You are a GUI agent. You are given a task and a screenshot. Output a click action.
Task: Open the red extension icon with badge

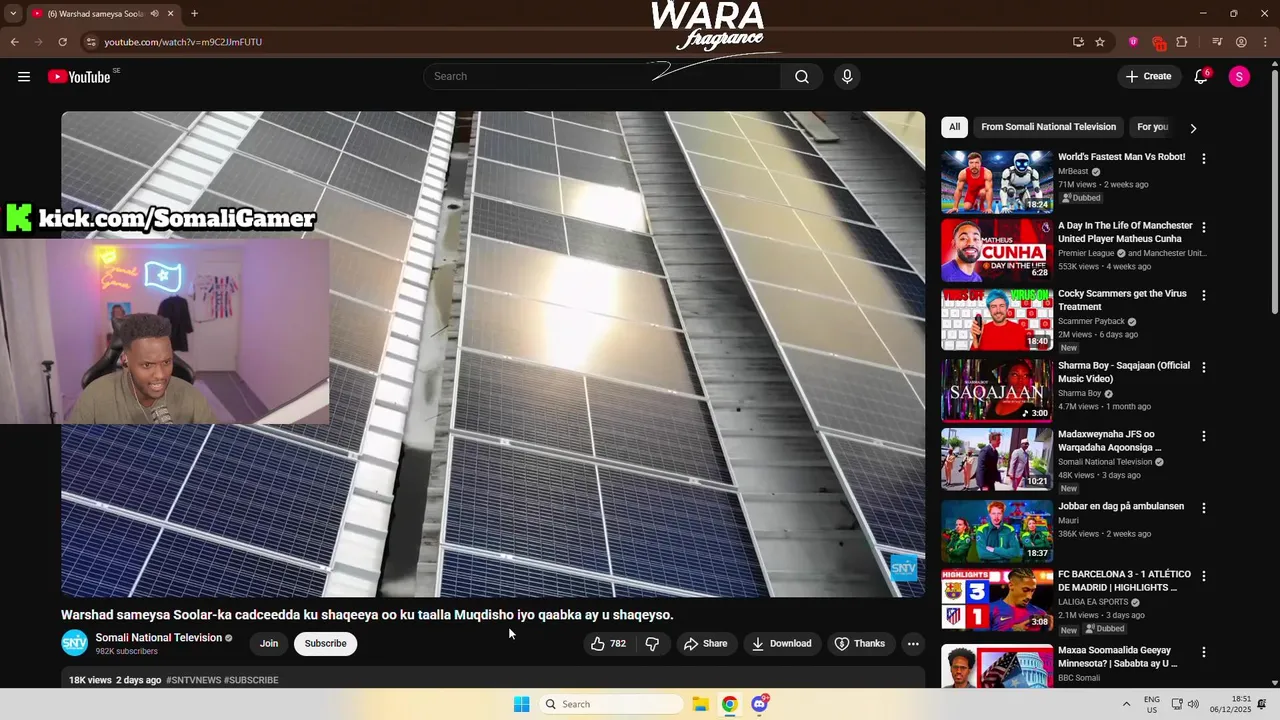(x=1159, y=42)
